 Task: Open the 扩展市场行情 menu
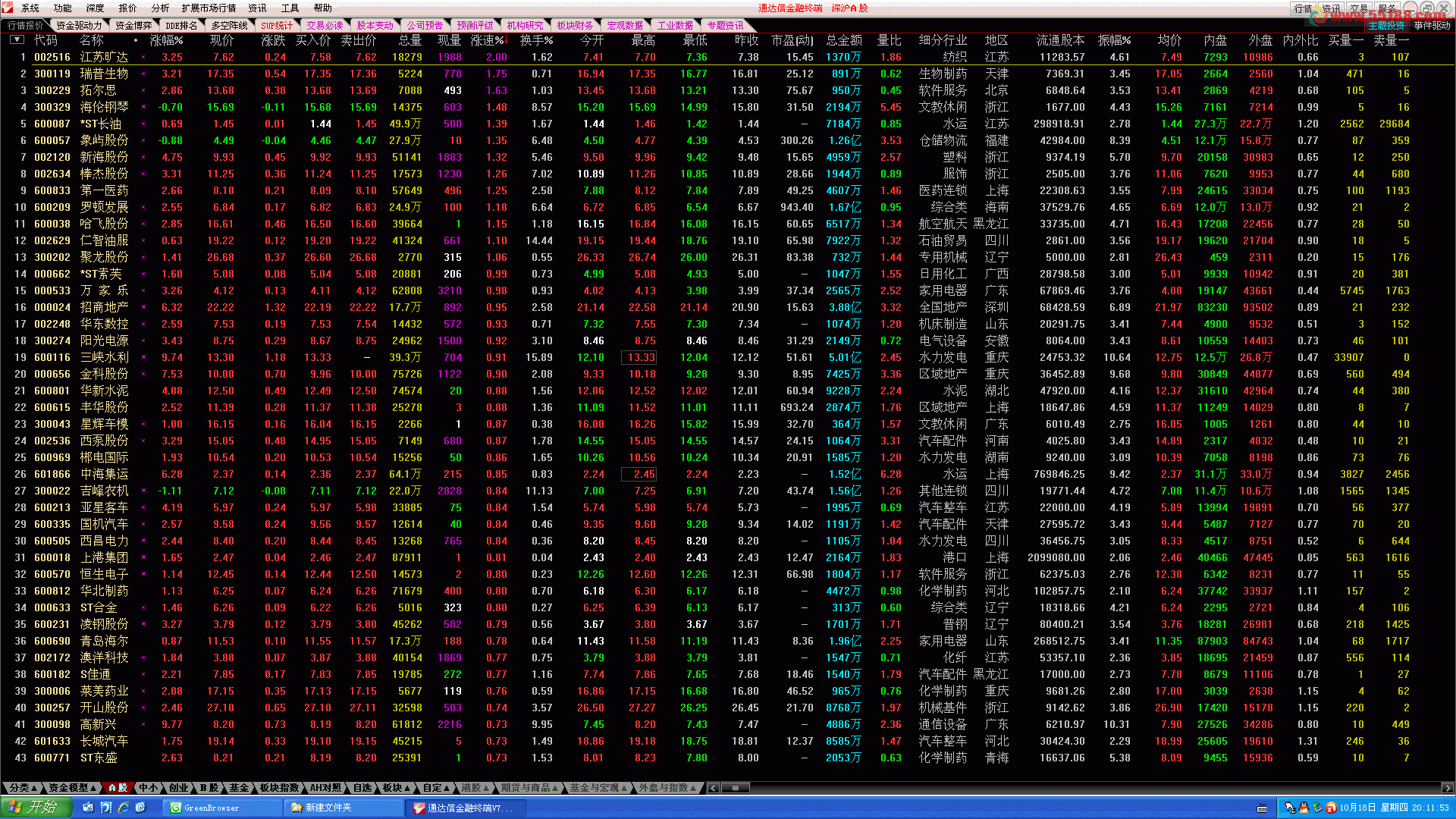(x=209, y=8)
